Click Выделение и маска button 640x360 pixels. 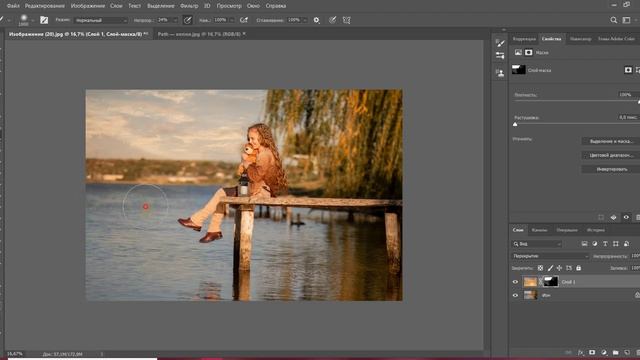coord(611,141)
